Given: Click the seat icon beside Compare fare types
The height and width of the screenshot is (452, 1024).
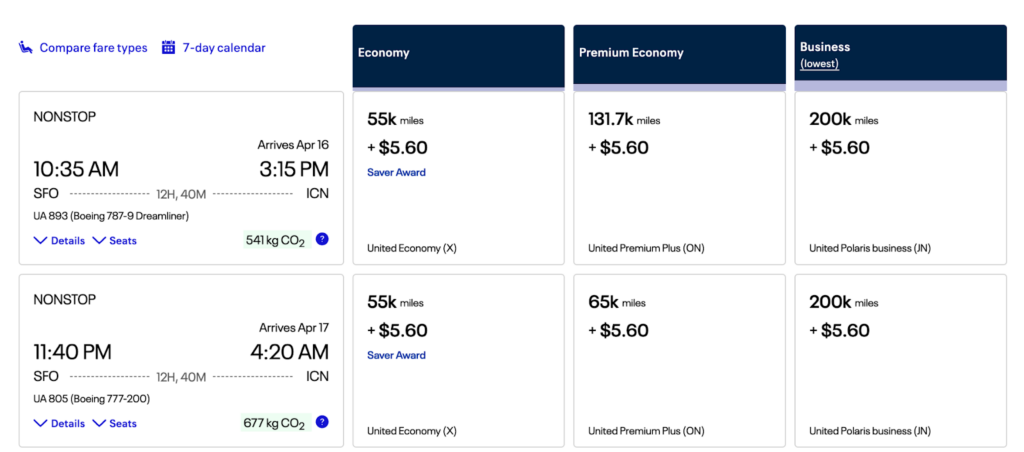Looking at the screenshot, I should click(x=26, y=48).
